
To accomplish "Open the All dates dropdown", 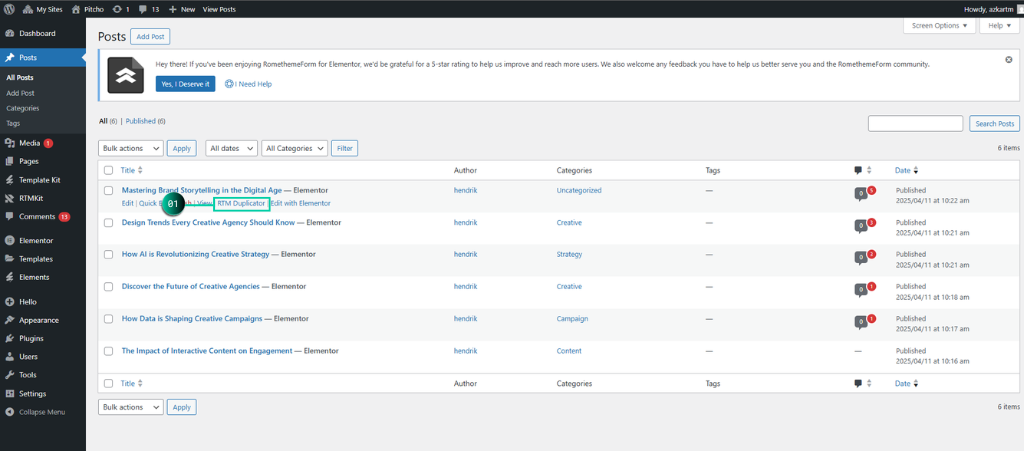I will pyautogui.click(x=232, y=148).
